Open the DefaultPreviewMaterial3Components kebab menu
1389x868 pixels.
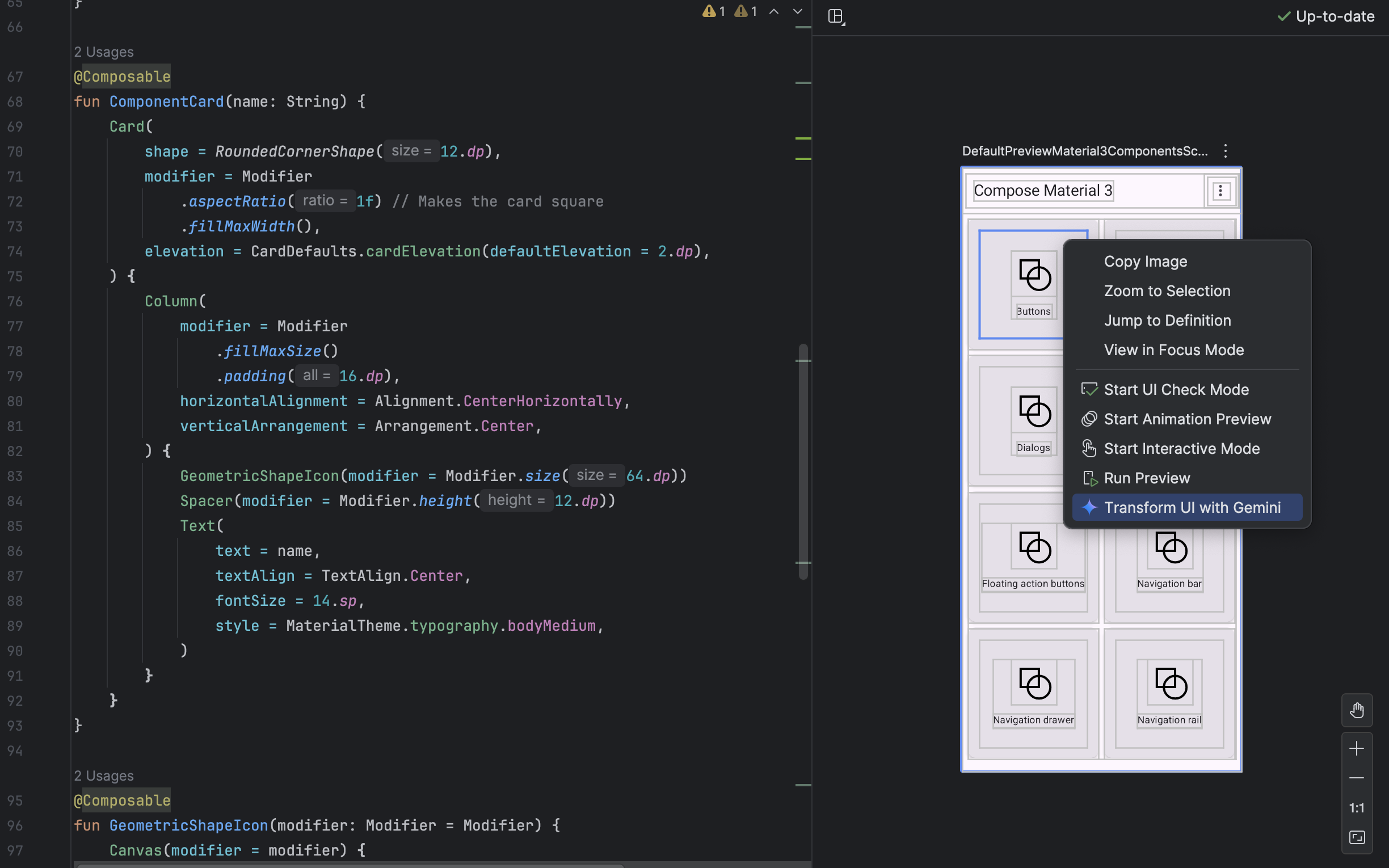click(1224, 151)
